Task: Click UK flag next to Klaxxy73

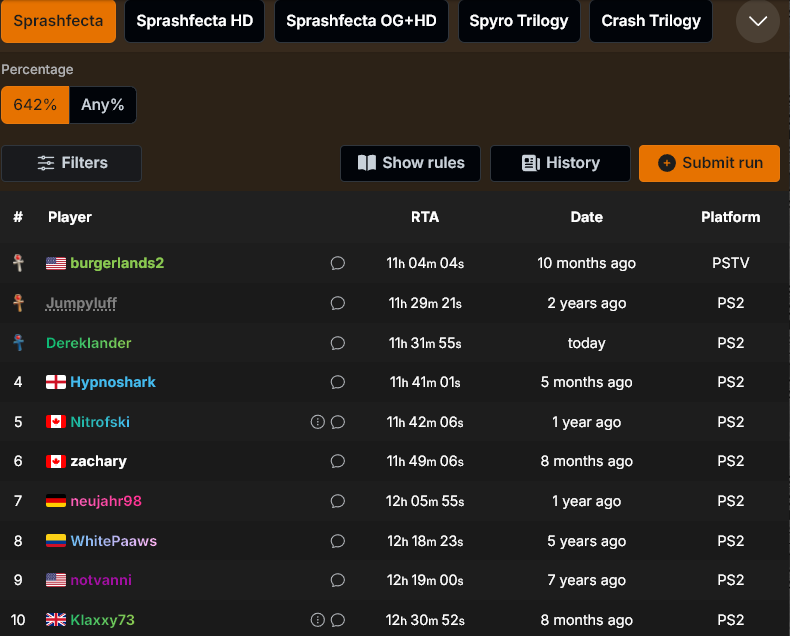Action: [56, 620]
